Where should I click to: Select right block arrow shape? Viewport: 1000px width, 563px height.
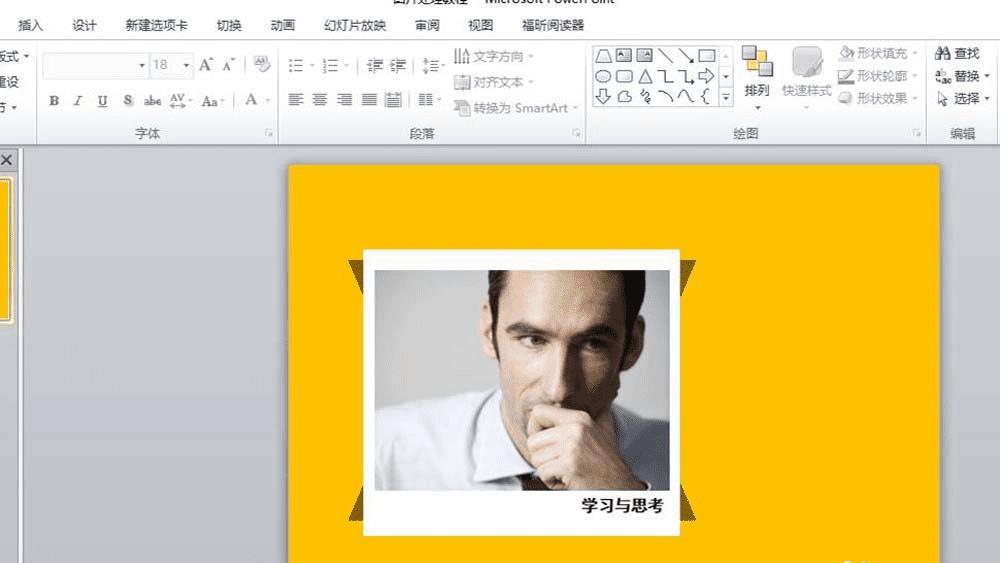click(707, 77)
